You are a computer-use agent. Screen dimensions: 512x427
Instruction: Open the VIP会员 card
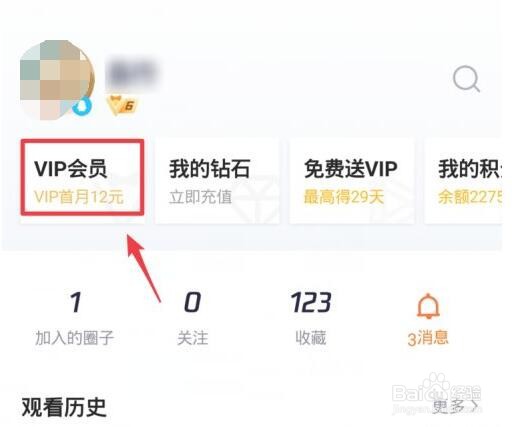click(82, 177)
